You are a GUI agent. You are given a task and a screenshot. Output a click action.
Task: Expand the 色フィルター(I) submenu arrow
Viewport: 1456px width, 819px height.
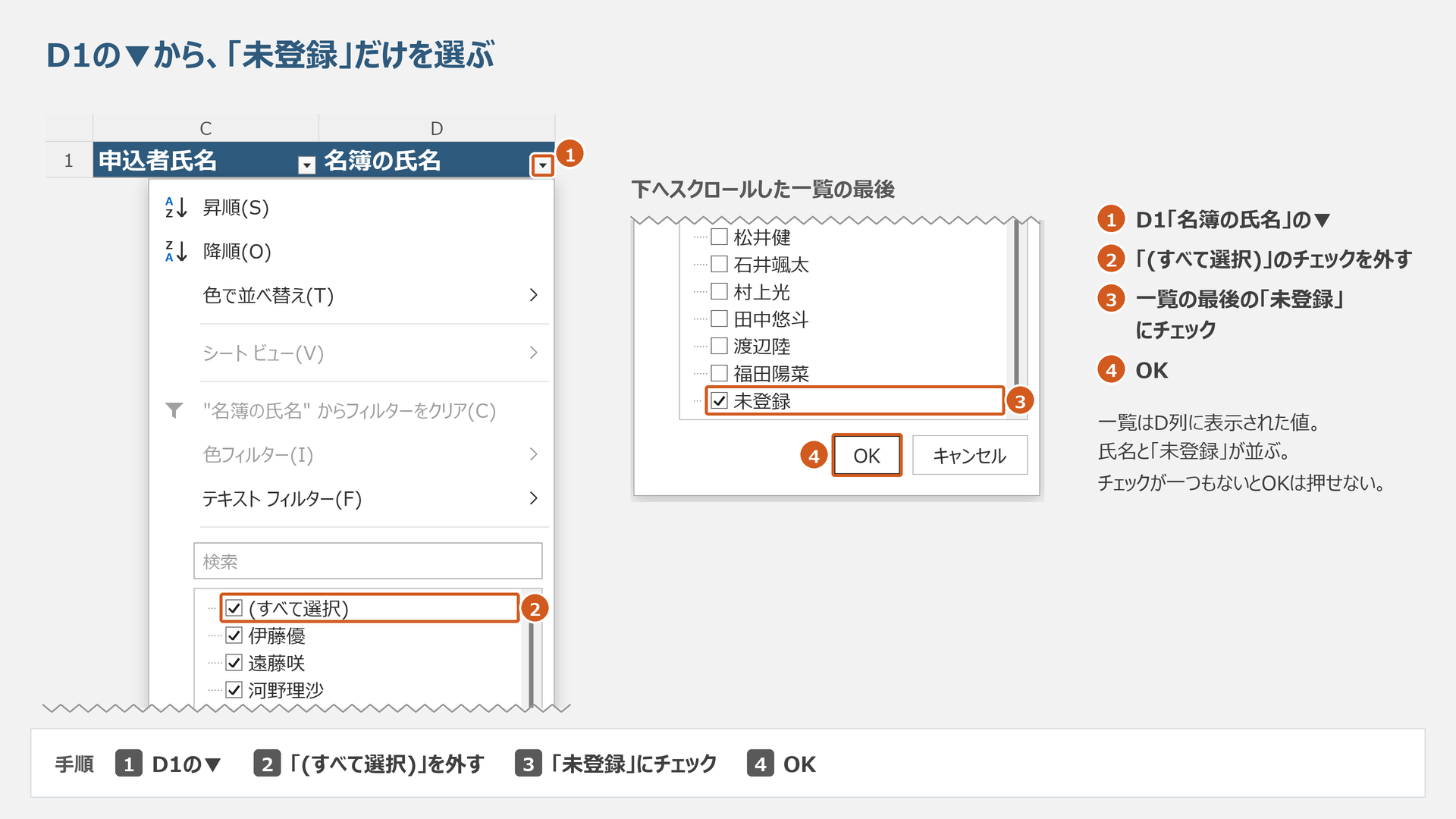point(533,454)
